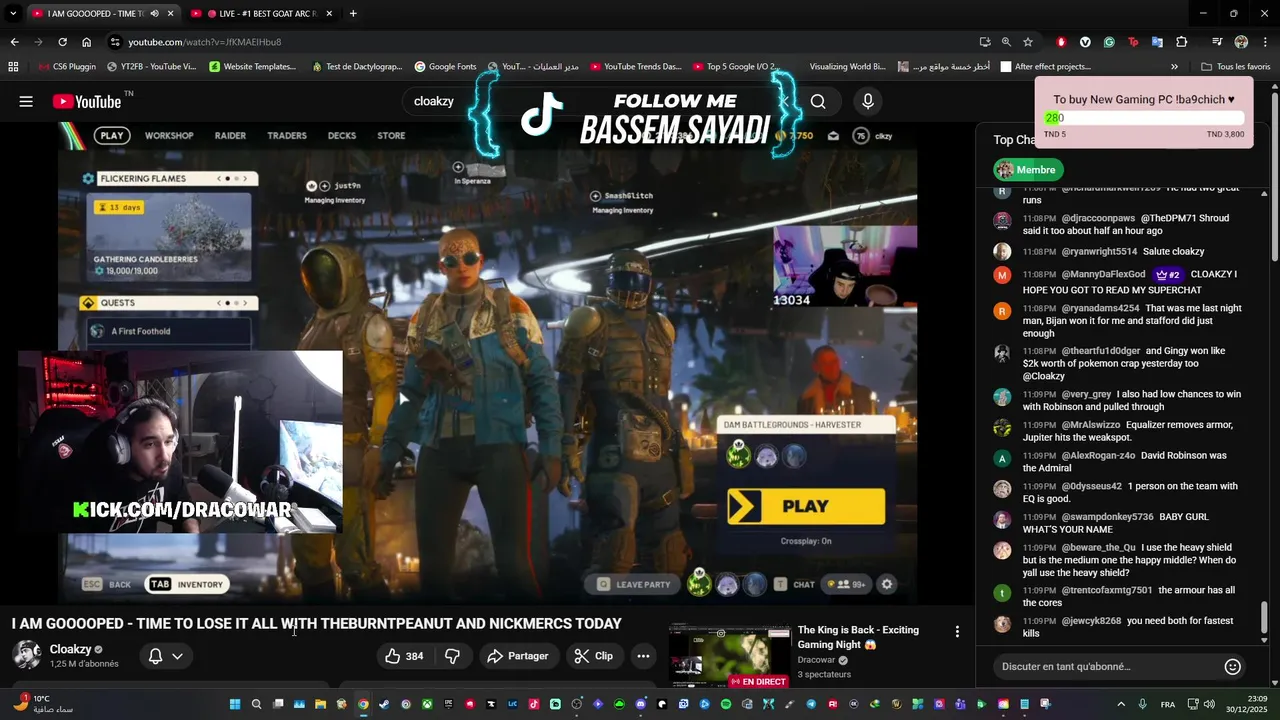Open the Steam taskbar icon

[x=385, y=704]
